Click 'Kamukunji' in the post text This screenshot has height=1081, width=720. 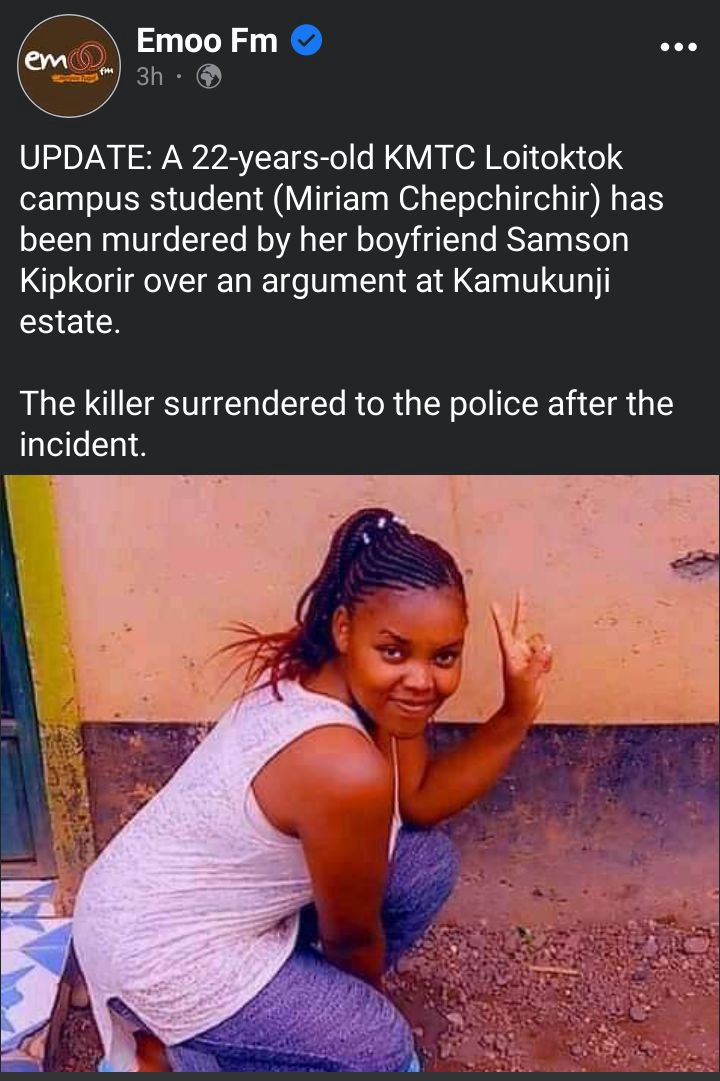point(531,281)
